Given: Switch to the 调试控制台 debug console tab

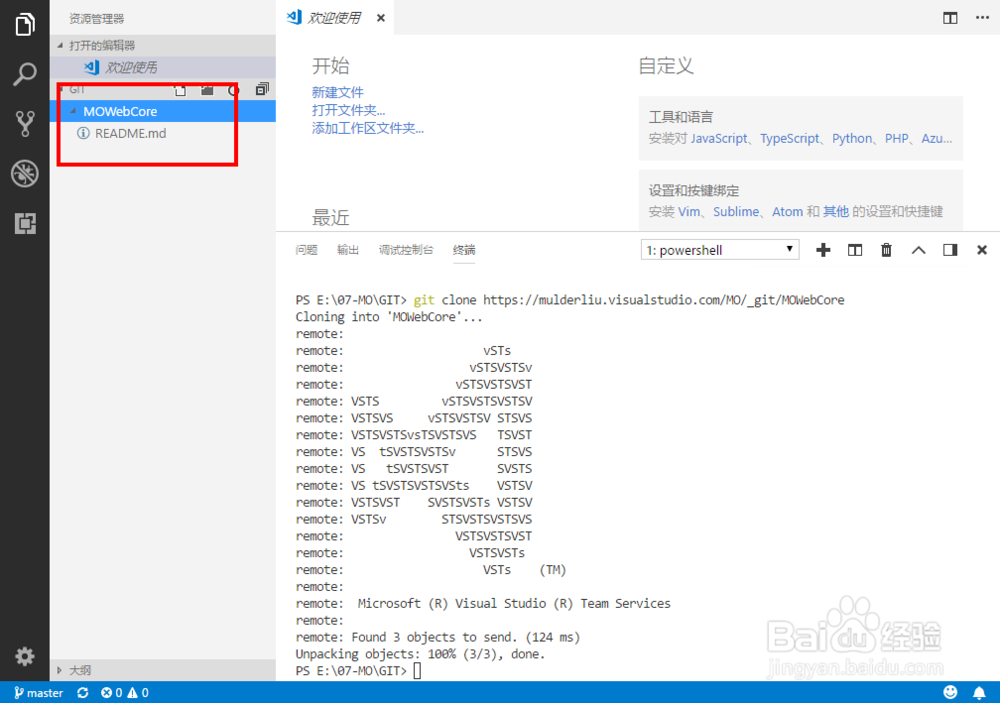Looking at the screenshot, I should coord(406,250).
